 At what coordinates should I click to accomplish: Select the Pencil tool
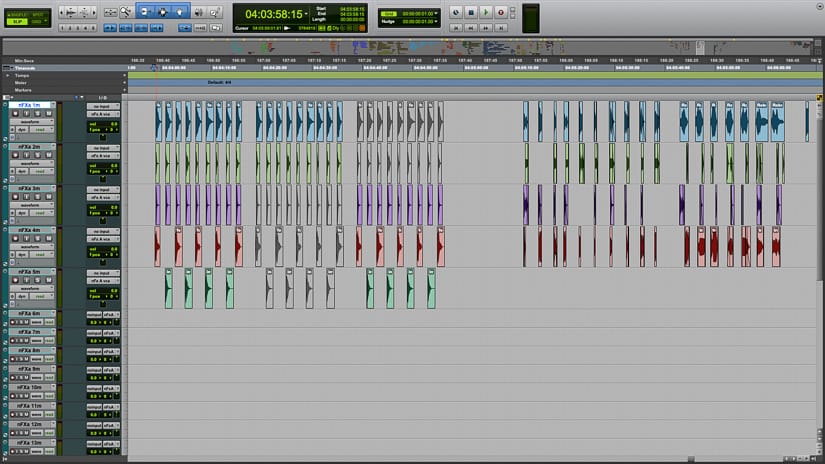tap(214, 12)
